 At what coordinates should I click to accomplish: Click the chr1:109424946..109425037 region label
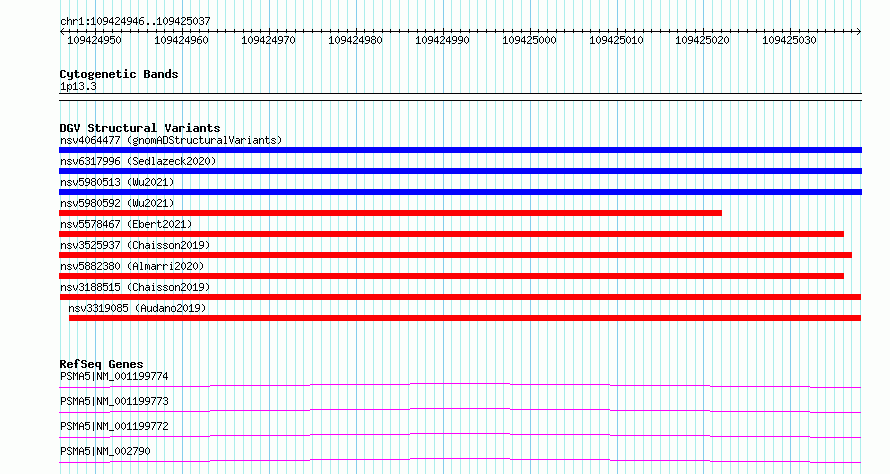pos(135,21)
